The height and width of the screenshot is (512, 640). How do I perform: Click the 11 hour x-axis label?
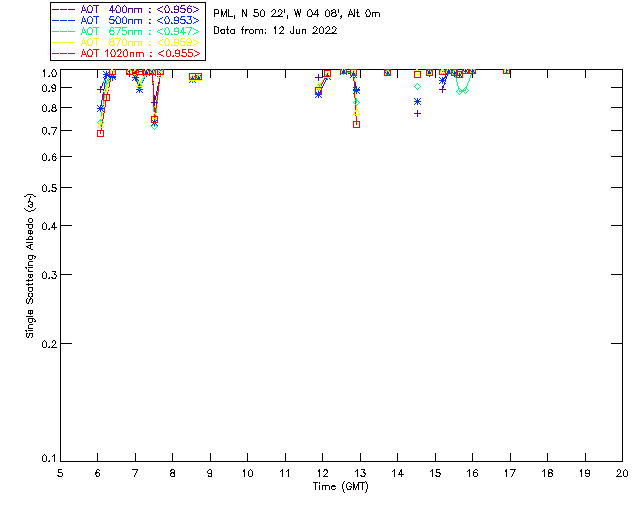point(285,473)
